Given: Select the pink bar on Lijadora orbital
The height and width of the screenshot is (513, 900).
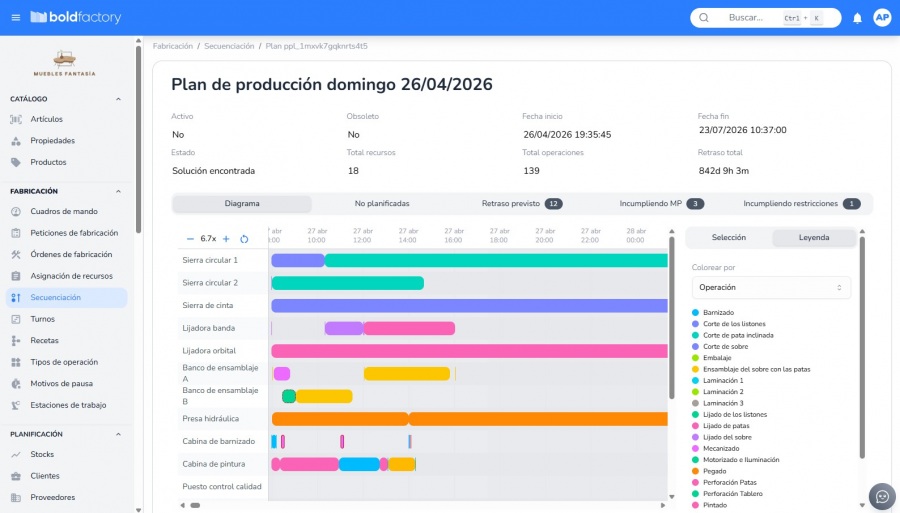Looking at the screenshot, I should coord(470,351).
